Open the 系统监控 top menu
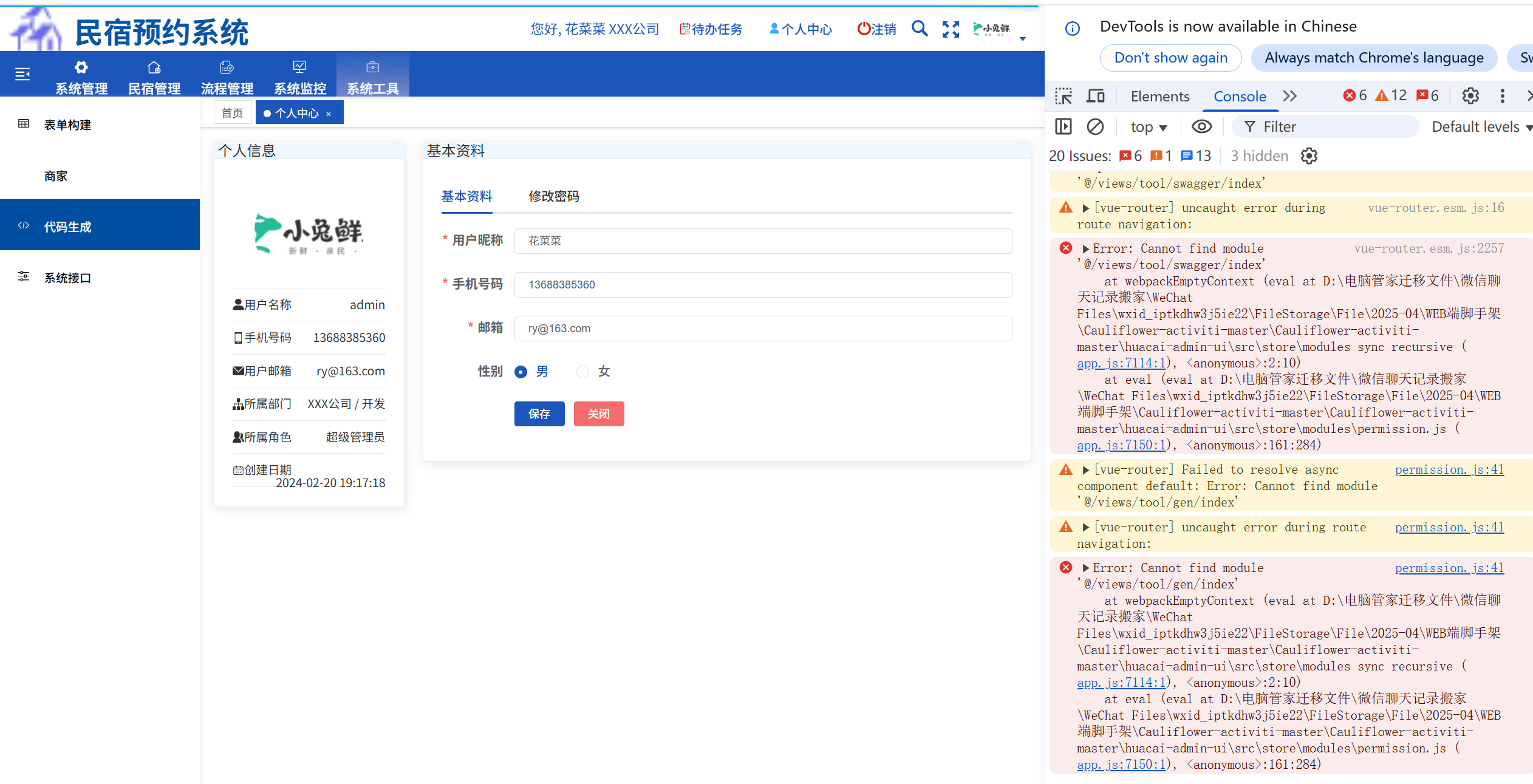Image resolution: width=1533 pixels, height=784 pixels. (300, 76)
